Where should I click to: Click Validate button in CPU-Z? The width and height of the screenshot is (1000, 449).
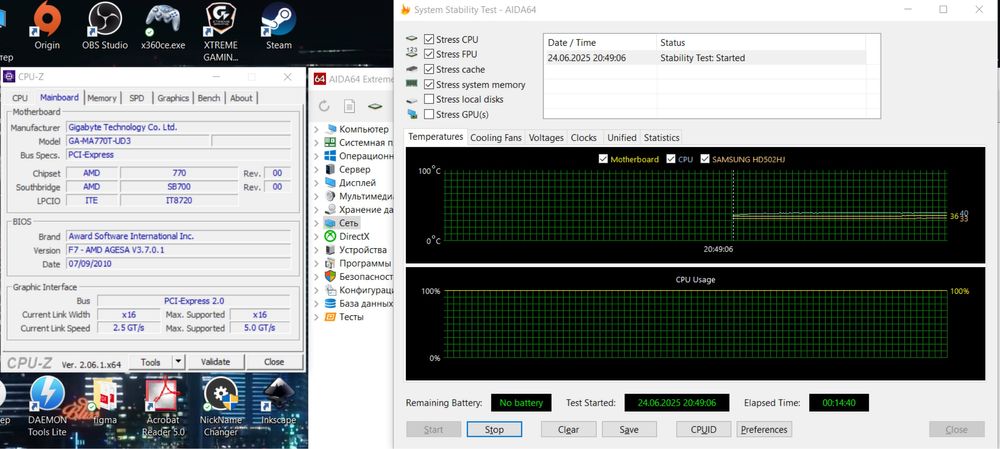point(215,362)
